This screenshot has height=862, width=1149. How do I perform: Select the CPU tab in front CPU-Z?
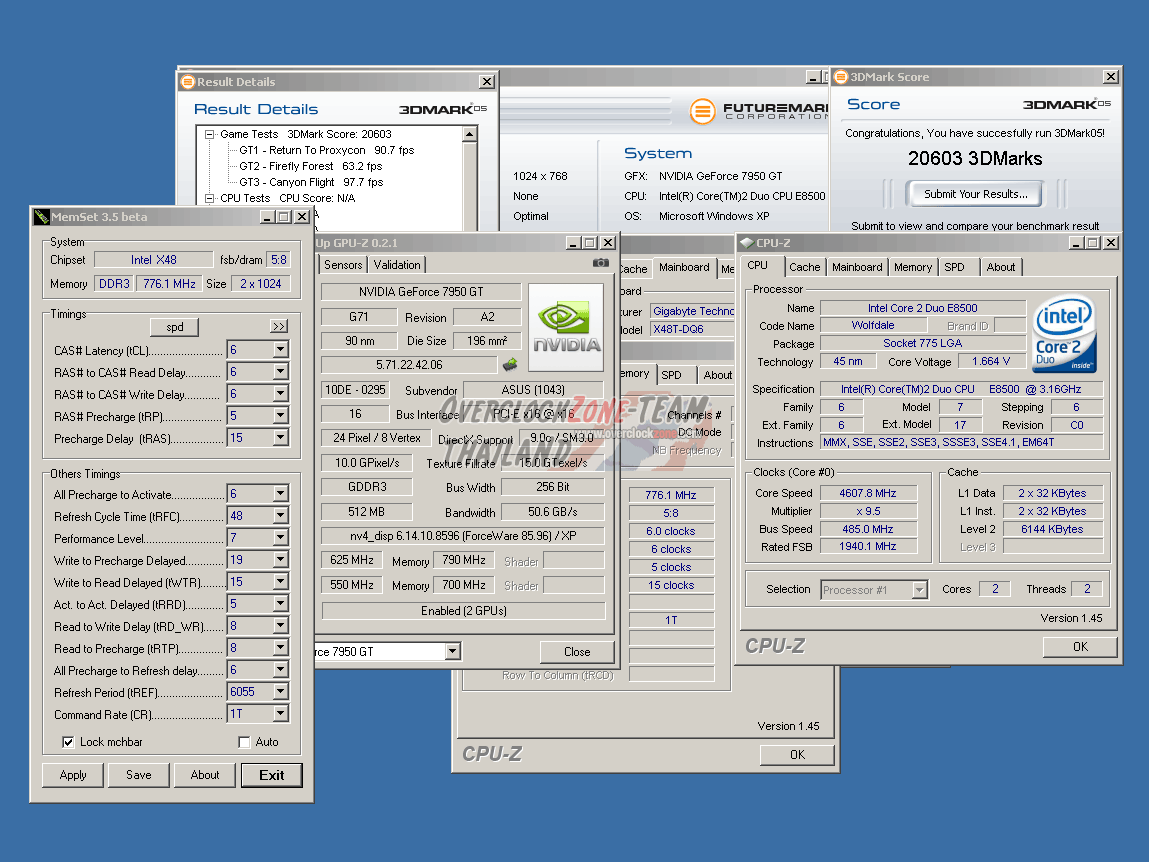click(758, 265)
